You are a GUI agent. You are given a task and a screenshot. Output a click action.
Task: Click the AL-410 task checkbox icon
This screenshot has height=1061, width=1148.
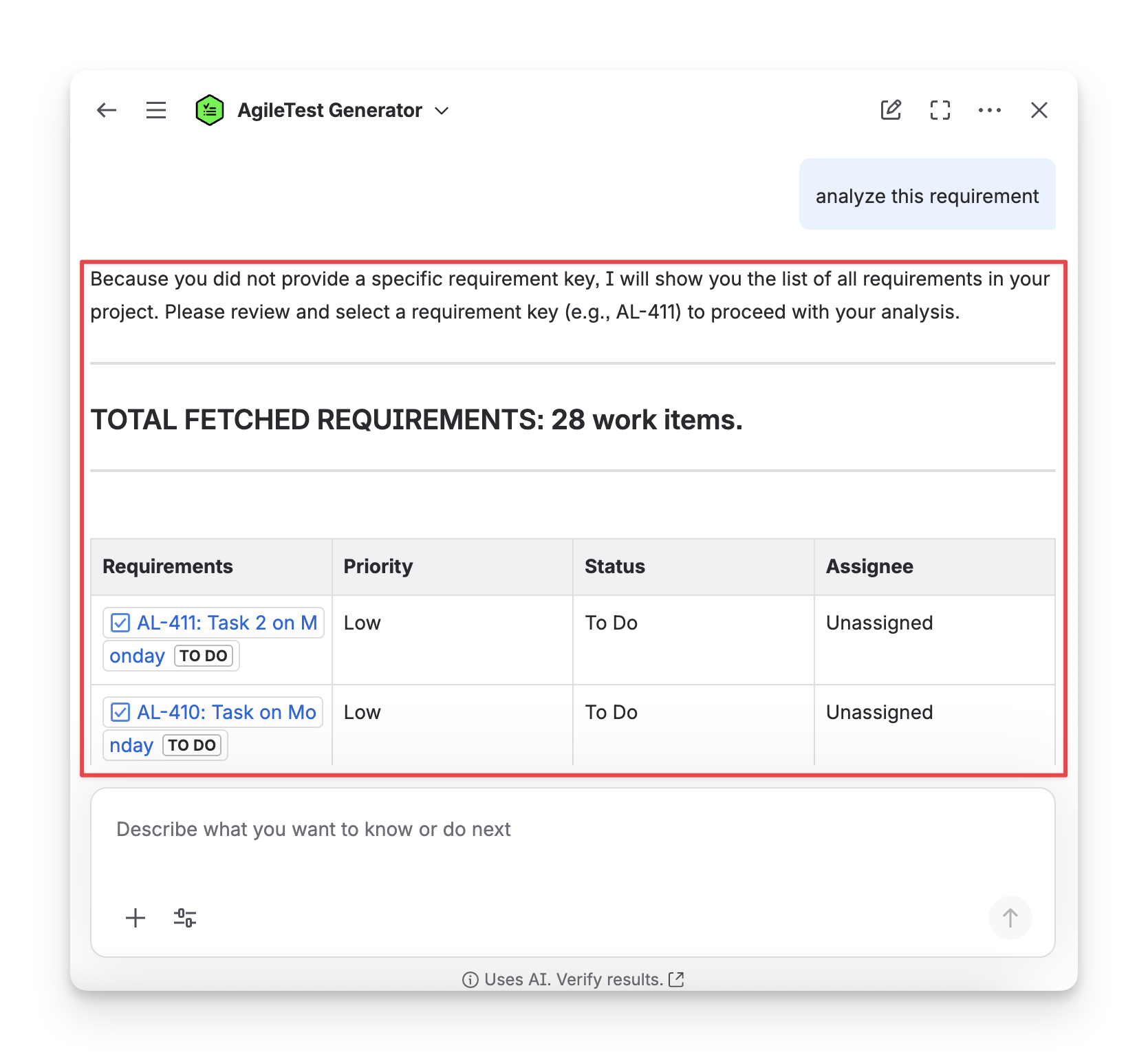(x=120, y=713)
